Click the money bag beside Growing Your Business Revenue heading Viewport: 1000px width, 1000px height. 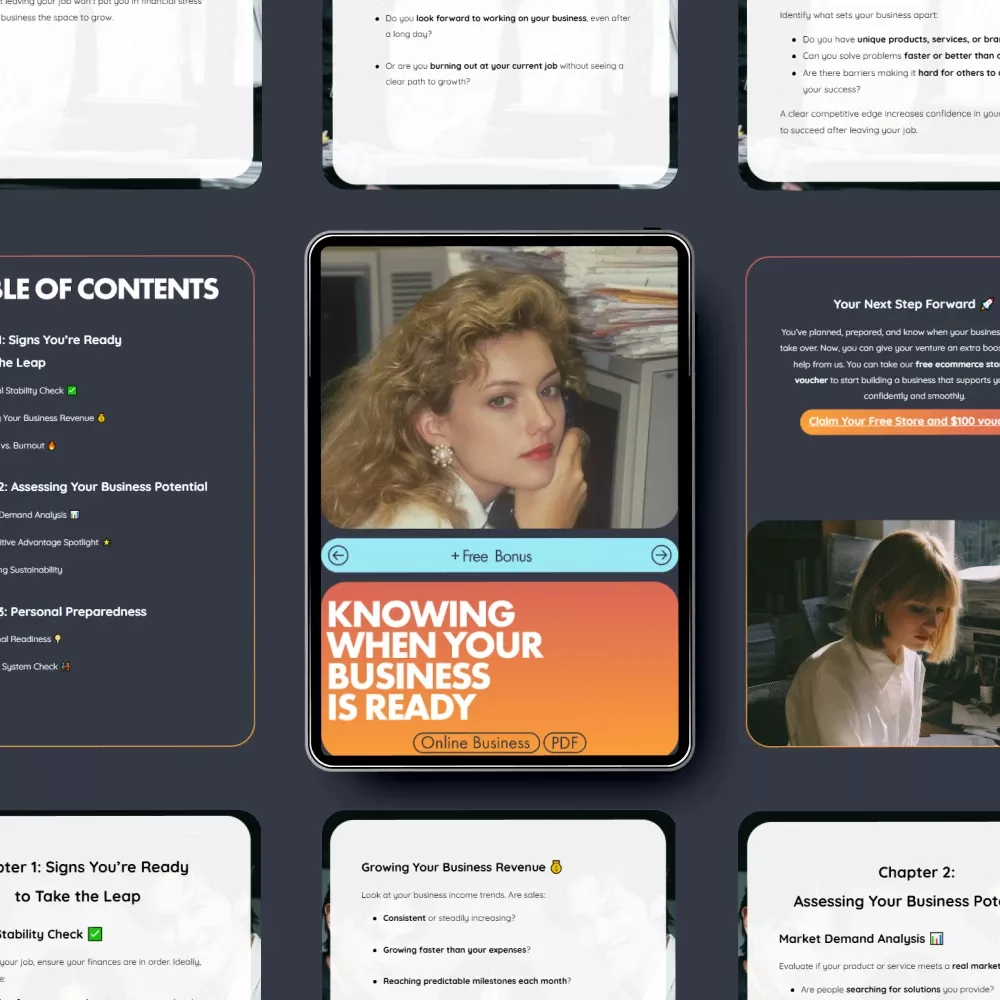(x=556, y=867)
